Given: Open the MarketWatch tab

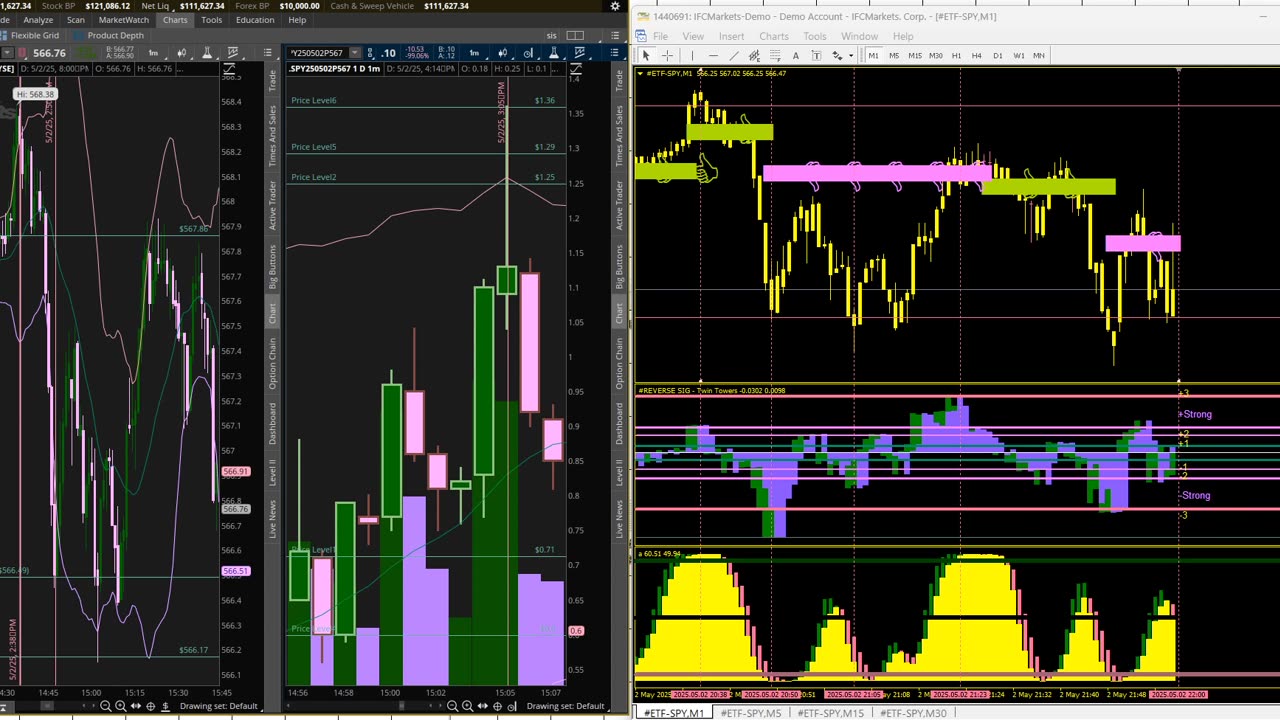Looking at the screenshot, I should pos(124,20).
